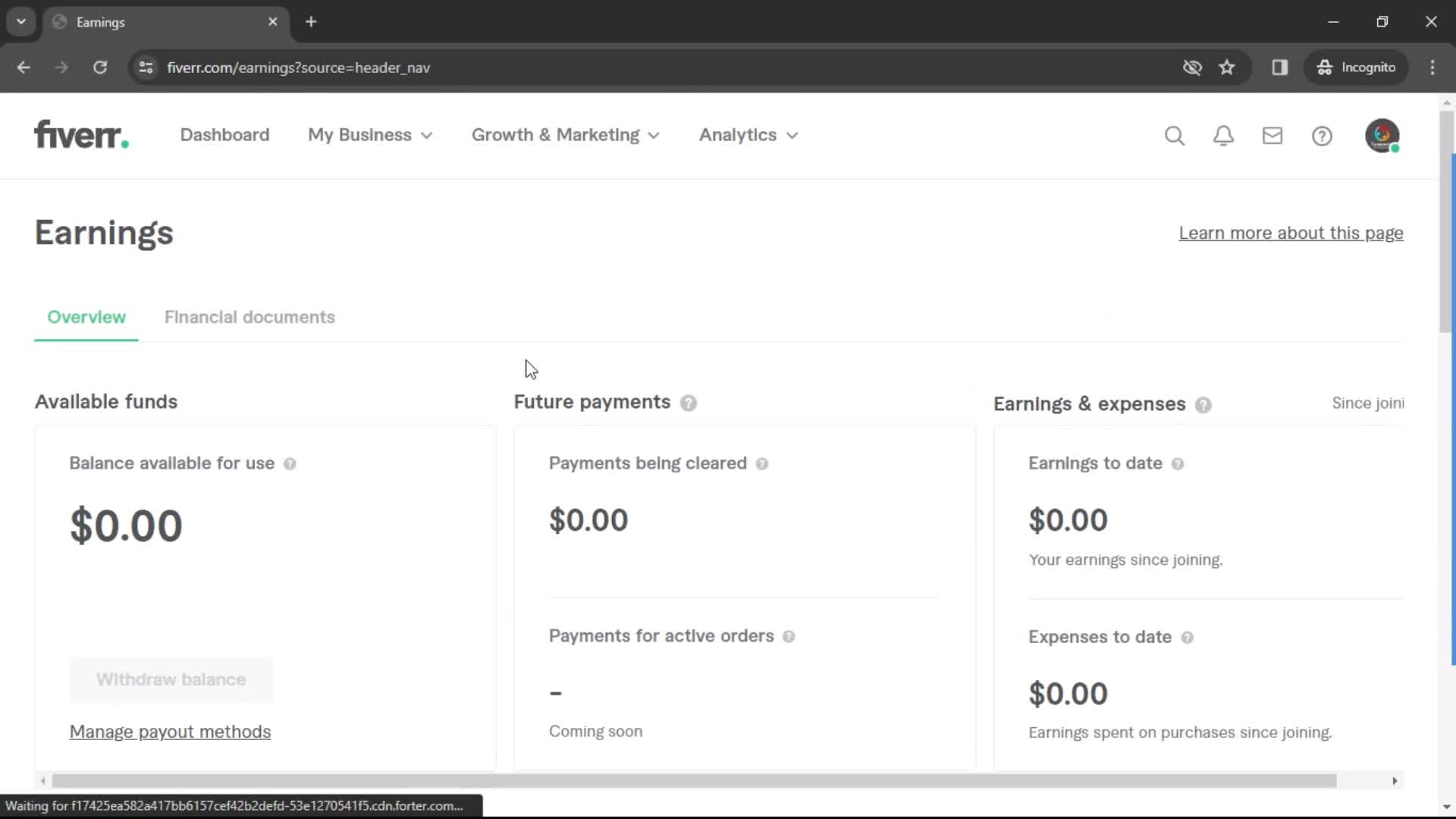Show the Expenses to date tooltip
The image size is (1456, 819).
pyautogui.click(x=1188, y=638)
